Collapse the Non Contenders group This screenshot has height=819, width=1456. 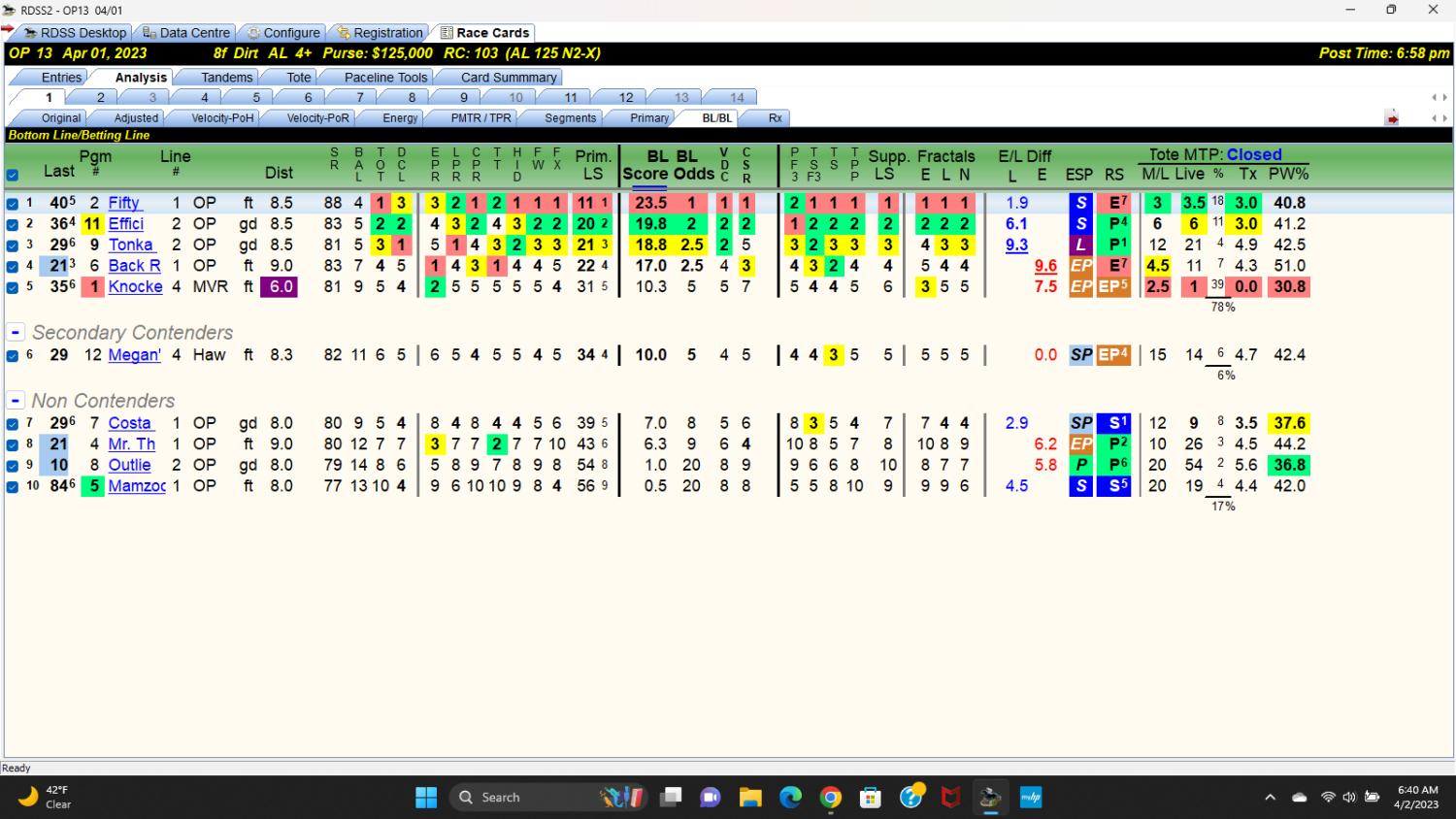pyautogui.click(x=16, y=400)
